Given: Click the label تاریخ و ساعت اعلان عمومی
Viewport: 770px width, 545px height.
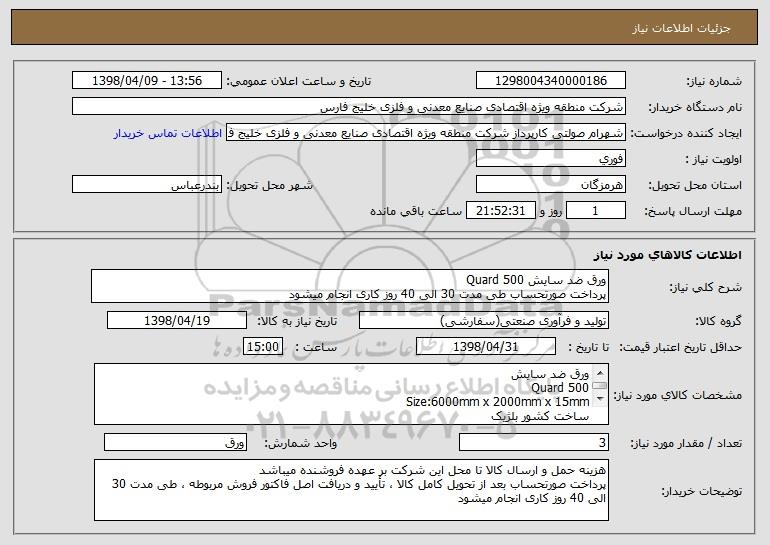Looking at the screenshot, I should pyautogui.click(x=299, y=81).
